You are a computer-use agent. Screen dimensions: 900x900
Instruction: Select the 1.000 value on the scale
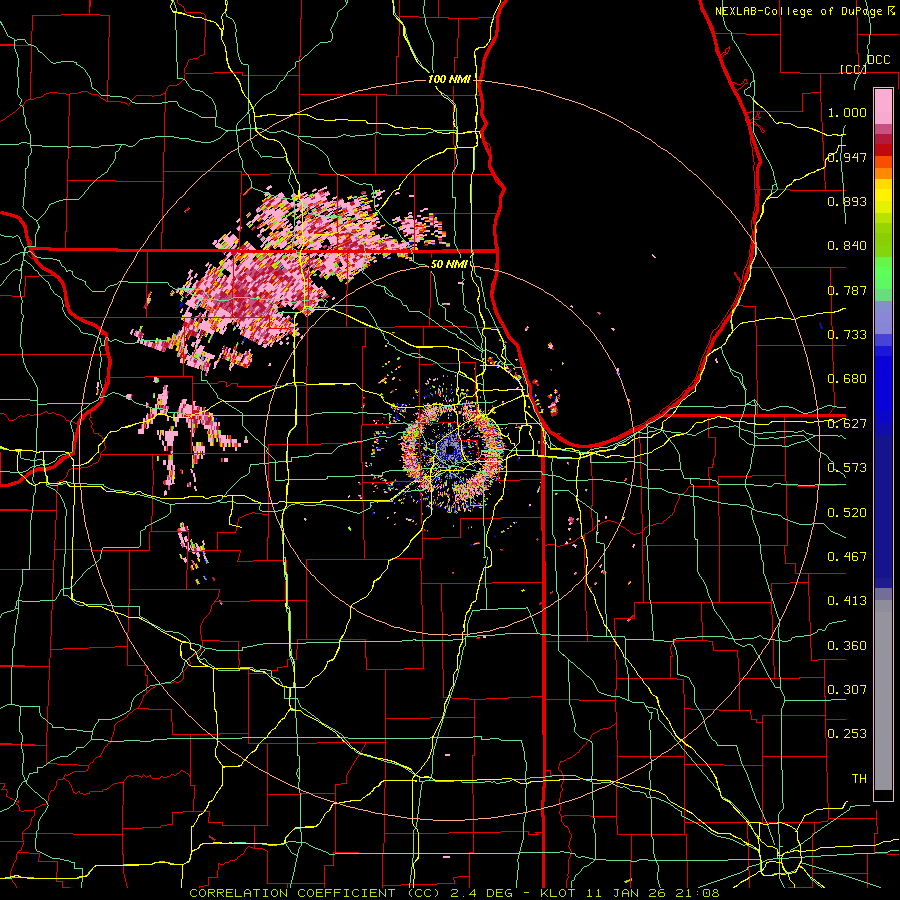click(847, 112)
